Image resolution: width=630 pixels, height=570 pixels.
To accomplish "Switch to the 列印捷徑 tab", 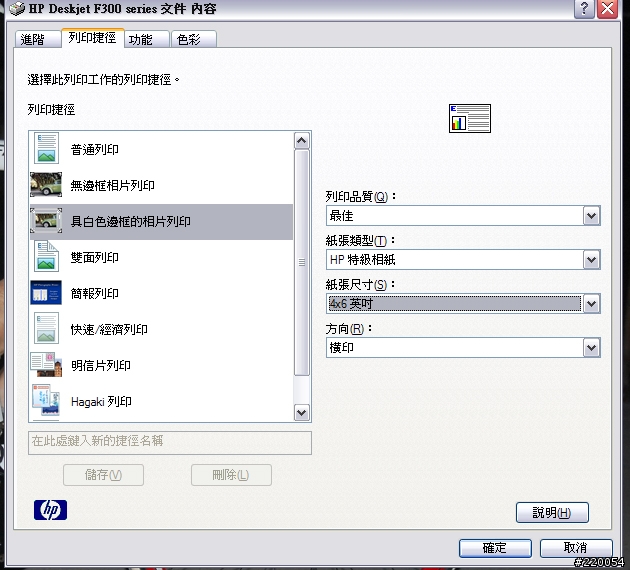I will (x=92, y=38).
